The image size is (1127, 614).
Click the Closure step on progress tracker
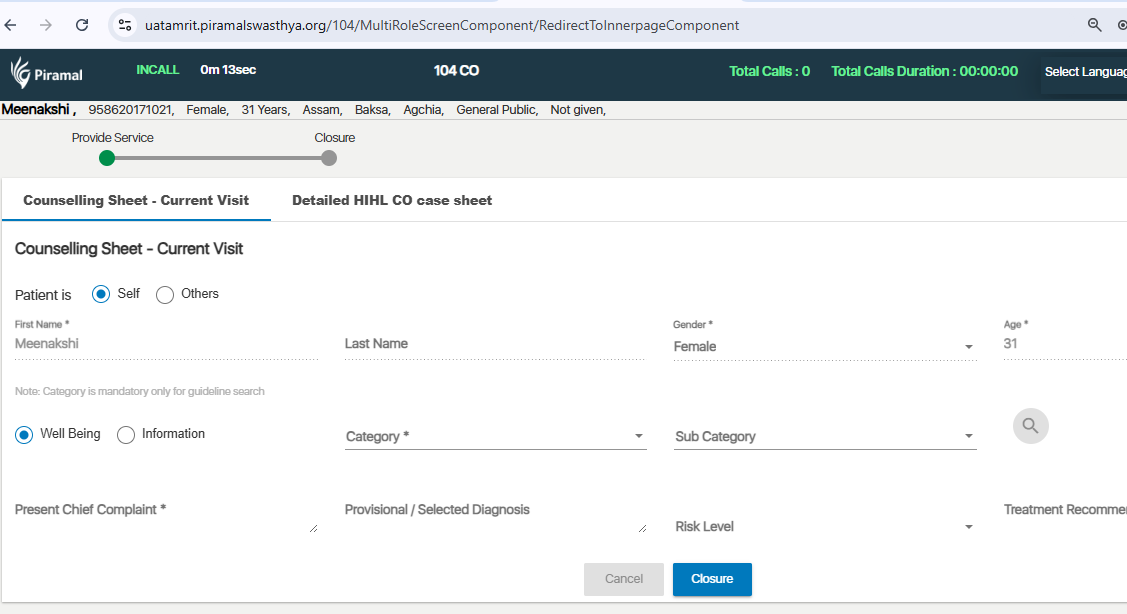[329, 158]
